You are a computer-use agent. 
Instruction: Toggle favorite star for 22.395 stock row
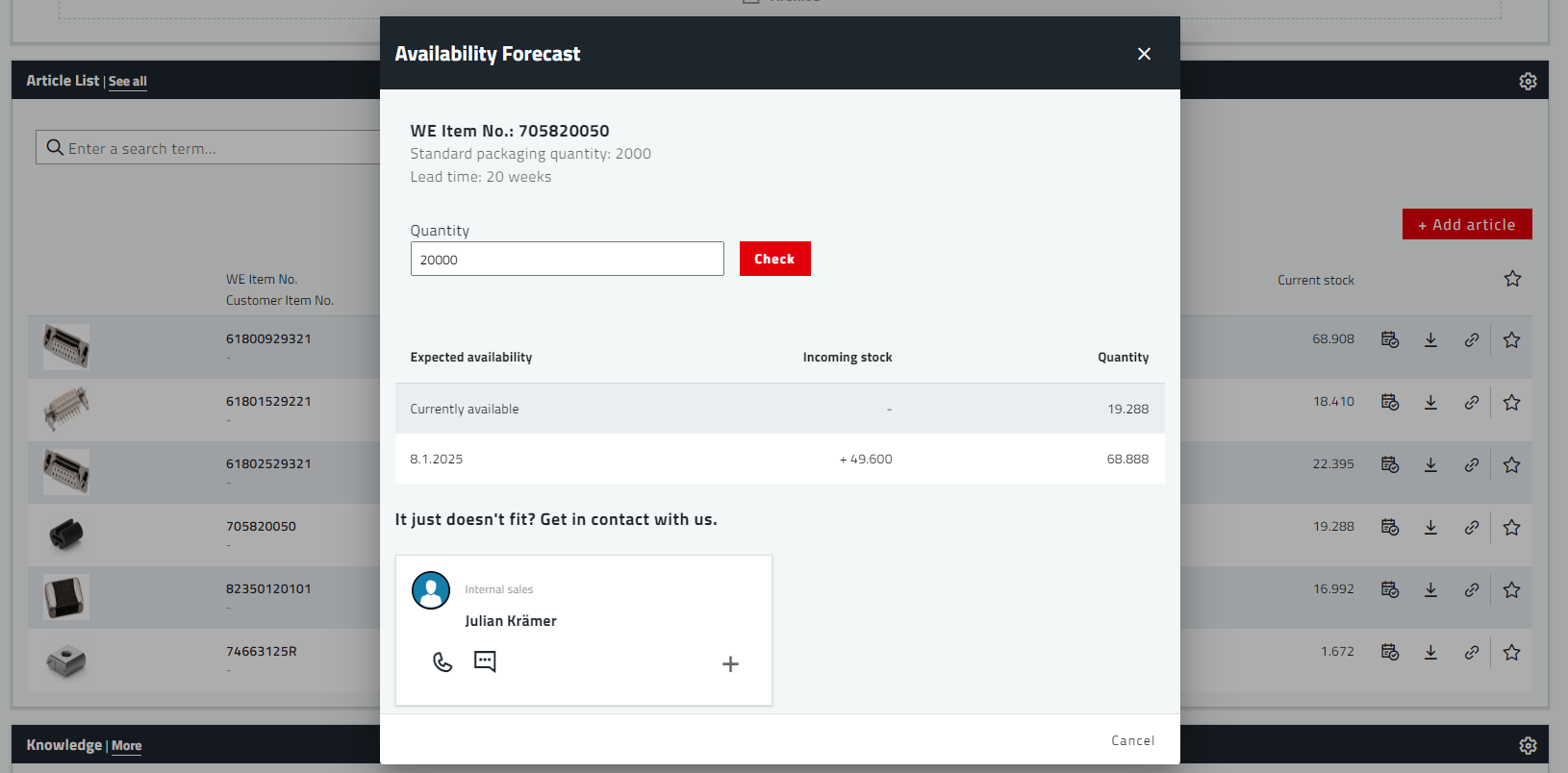(1512, 465)
